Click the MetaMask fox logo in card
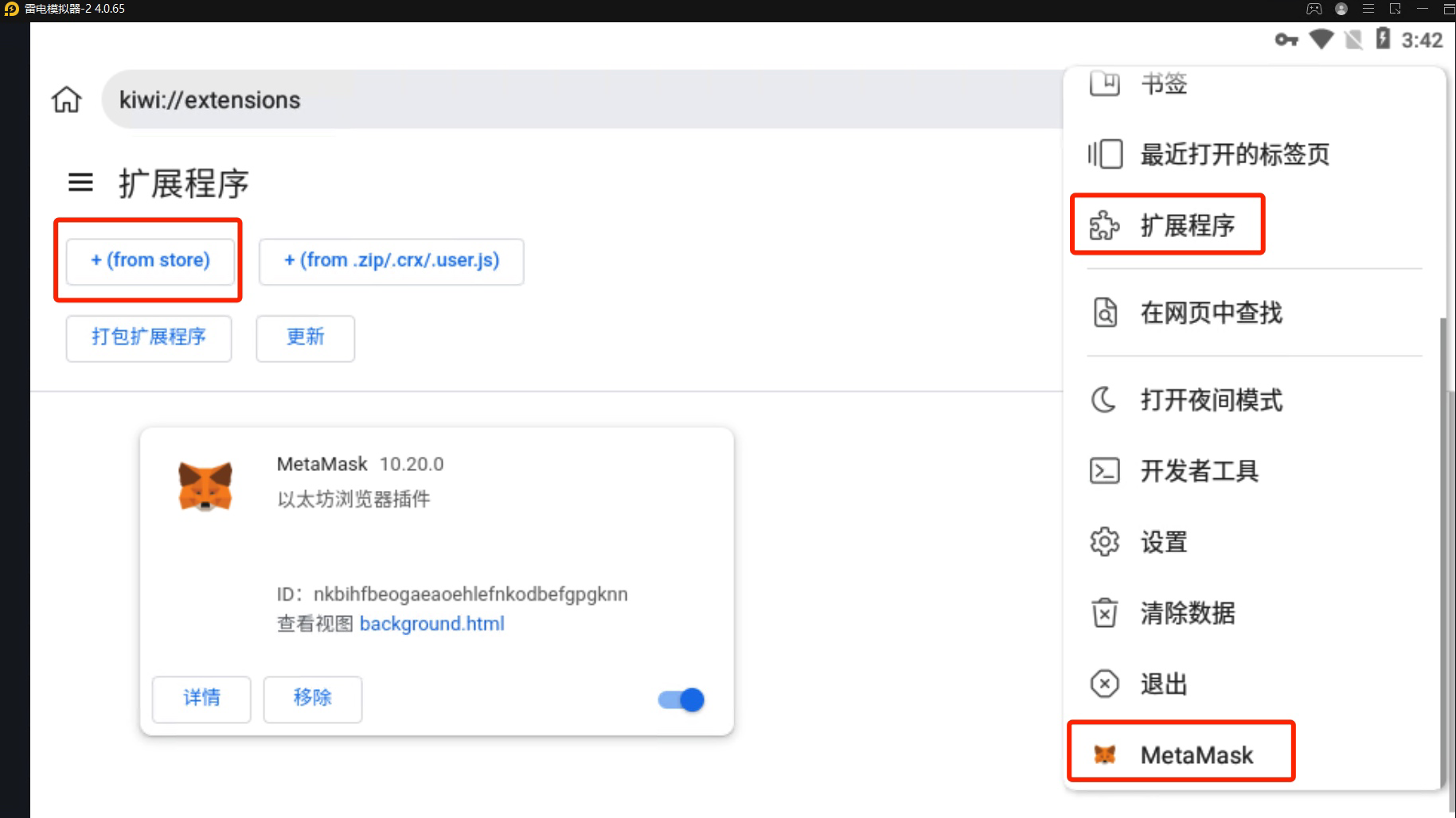 pos(205,485)
